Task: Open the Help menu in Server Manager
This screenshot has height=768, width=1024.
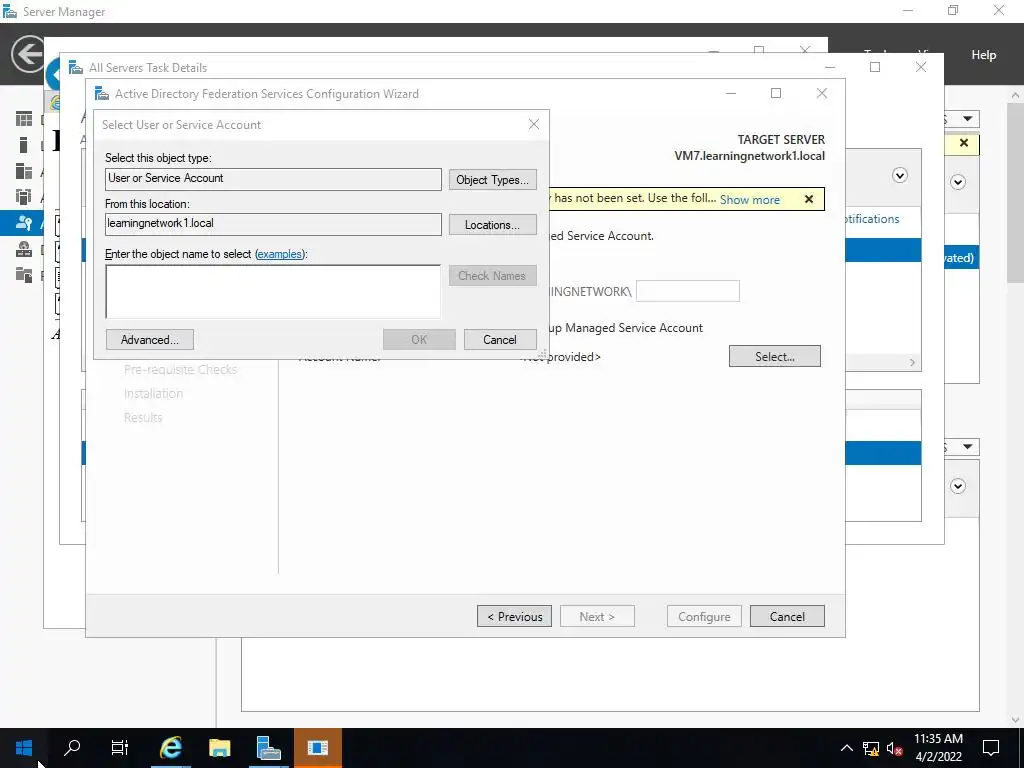Action: click(x=983, y=55)
